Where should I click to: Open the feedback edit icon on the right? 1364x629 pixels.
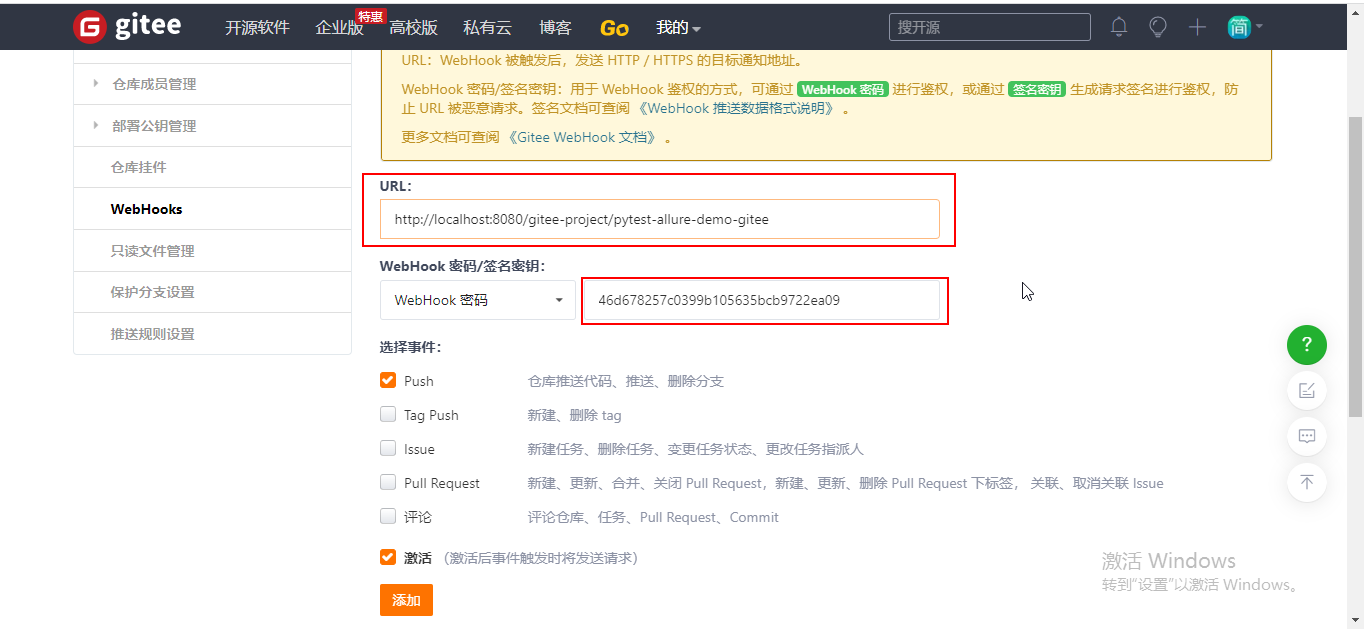[x=1306, y=390]
